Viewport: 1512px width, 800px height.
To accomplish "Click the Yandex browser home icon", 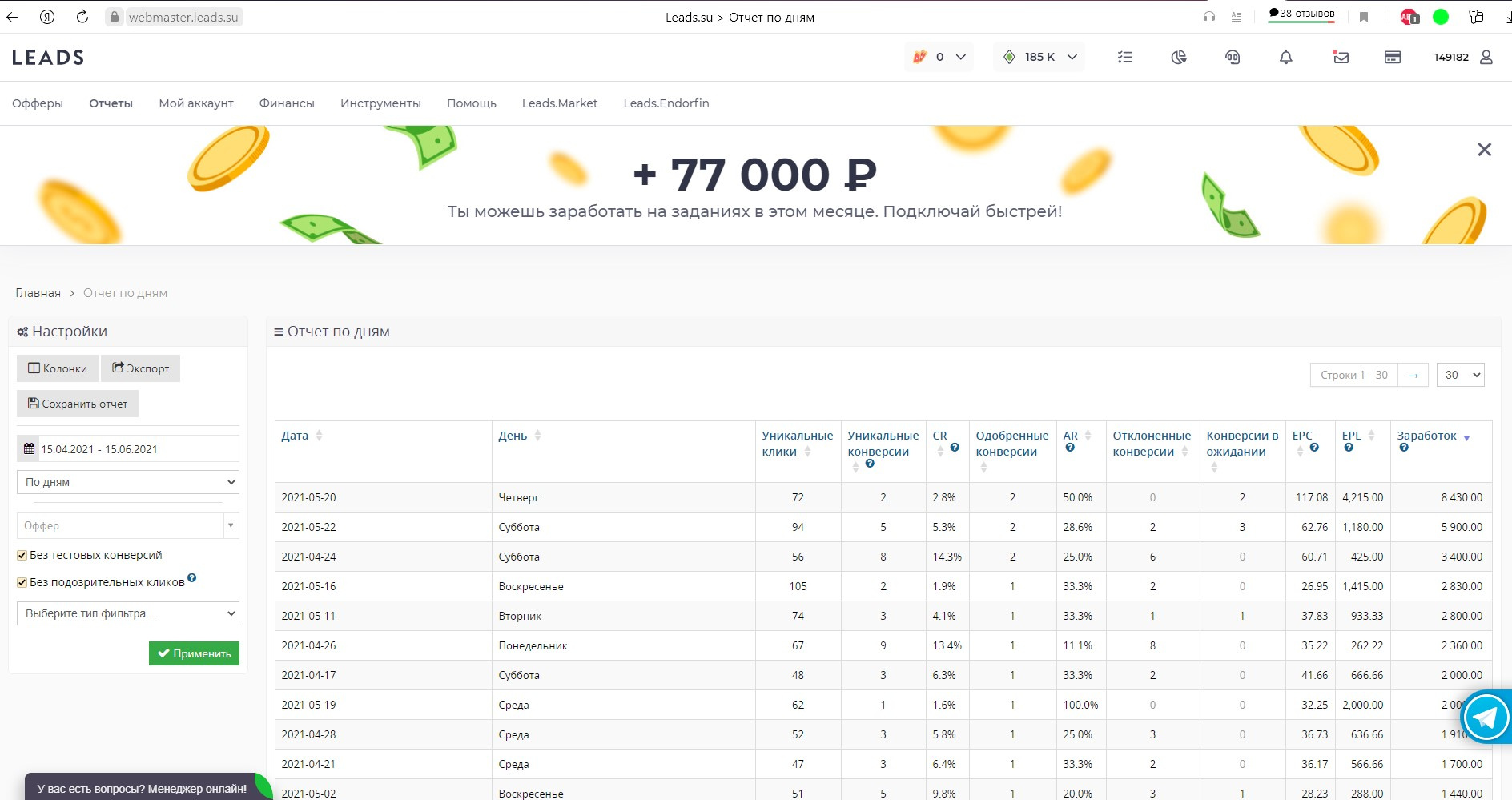I will 47,17.
